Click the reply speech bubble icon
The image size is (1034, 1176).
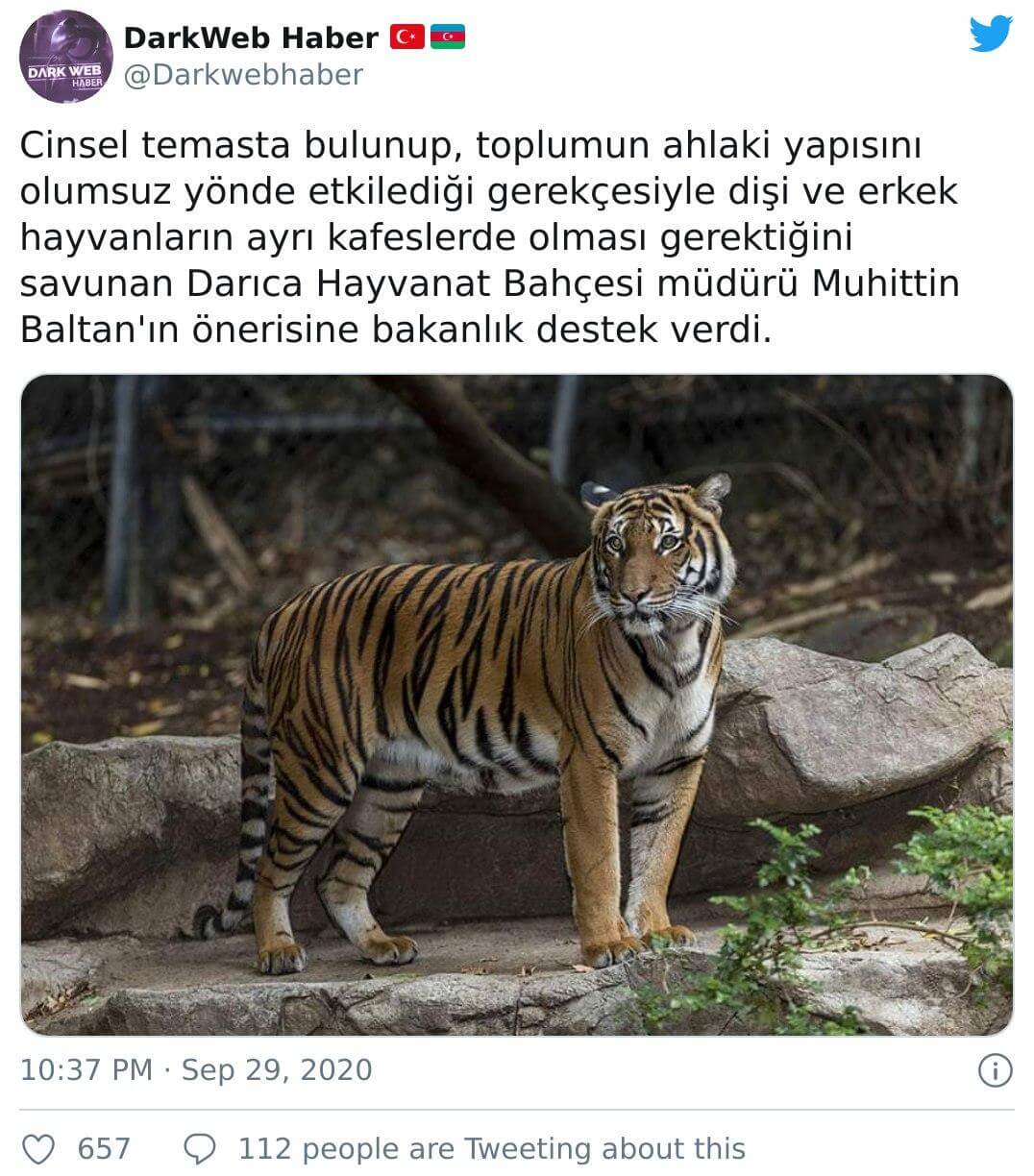(200, 1148)
